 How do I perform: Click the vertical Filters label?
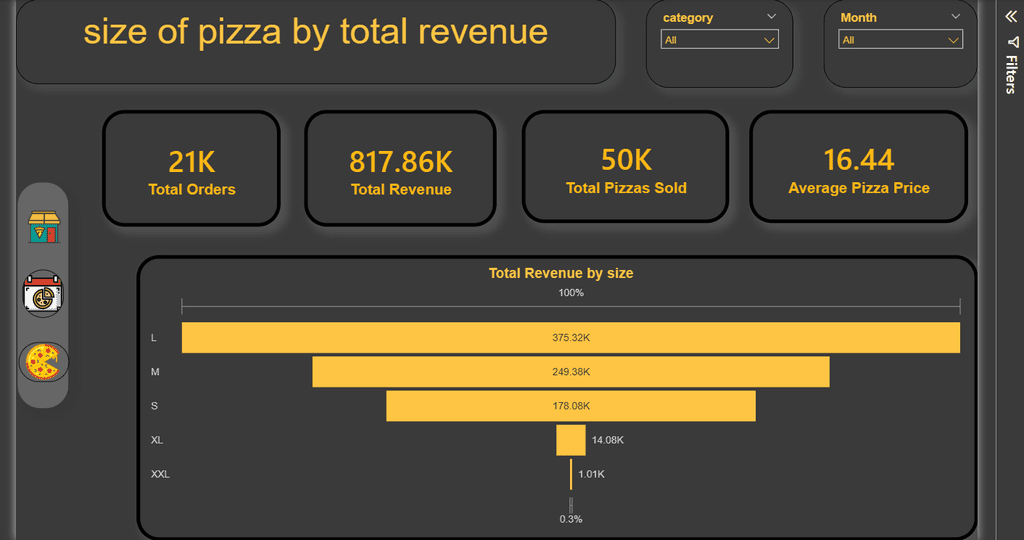[1011, 75]
